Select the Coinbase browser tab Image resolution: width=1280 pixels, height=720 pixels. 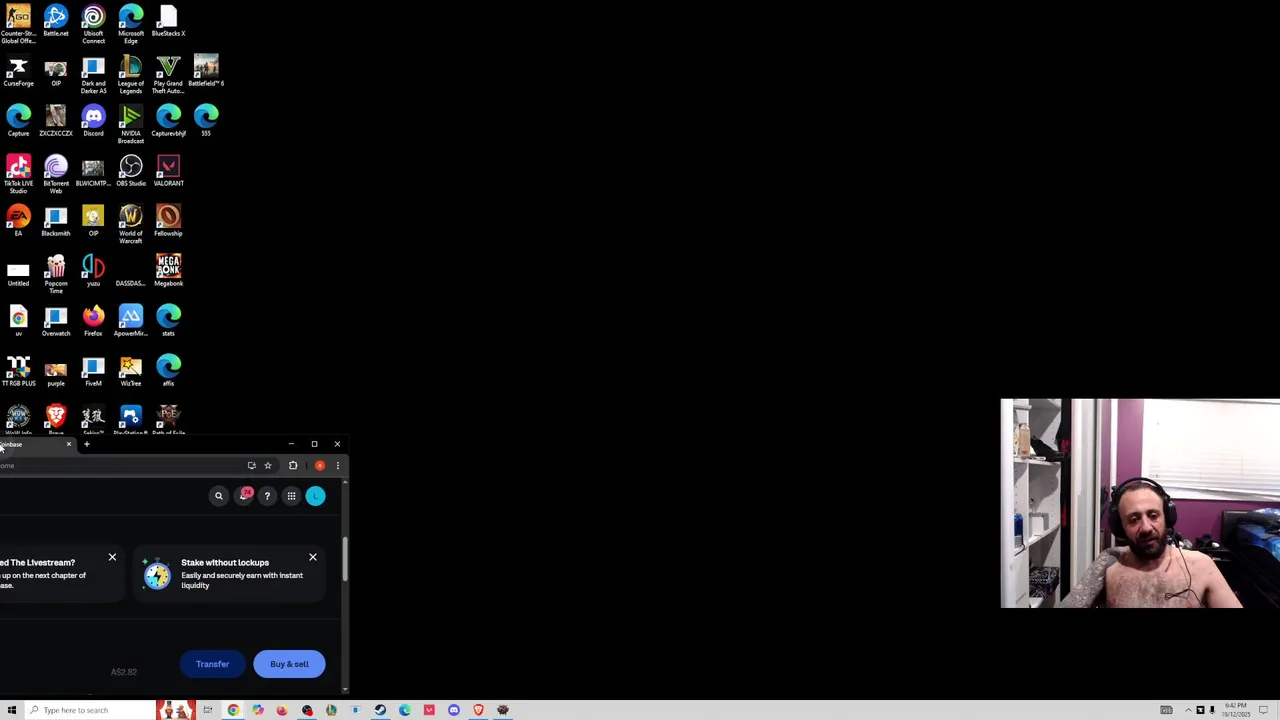(x=35, y=444)
